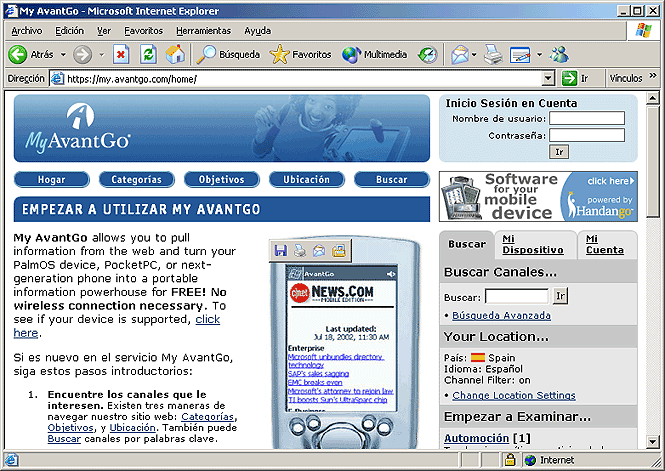Select the Buscar sidebar tab

point(467,244)
